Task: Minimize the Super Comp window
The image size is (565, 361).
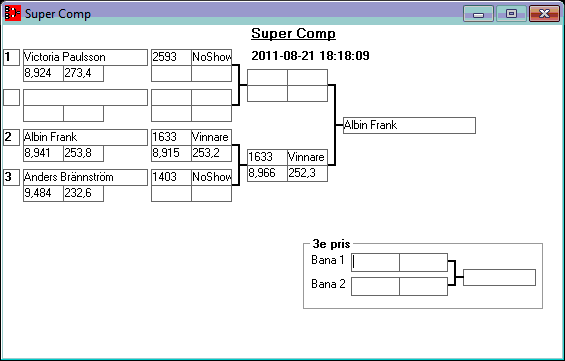Action: click(x=478, y=14)
